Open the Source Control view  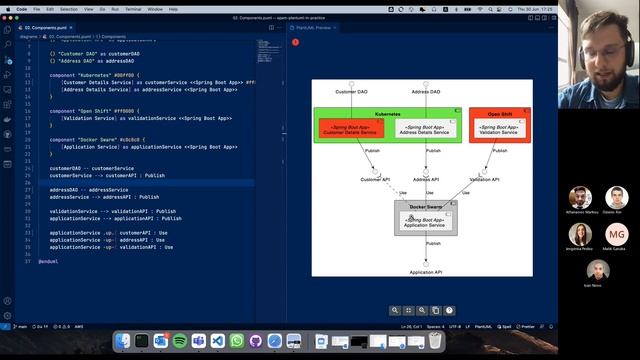7,60
